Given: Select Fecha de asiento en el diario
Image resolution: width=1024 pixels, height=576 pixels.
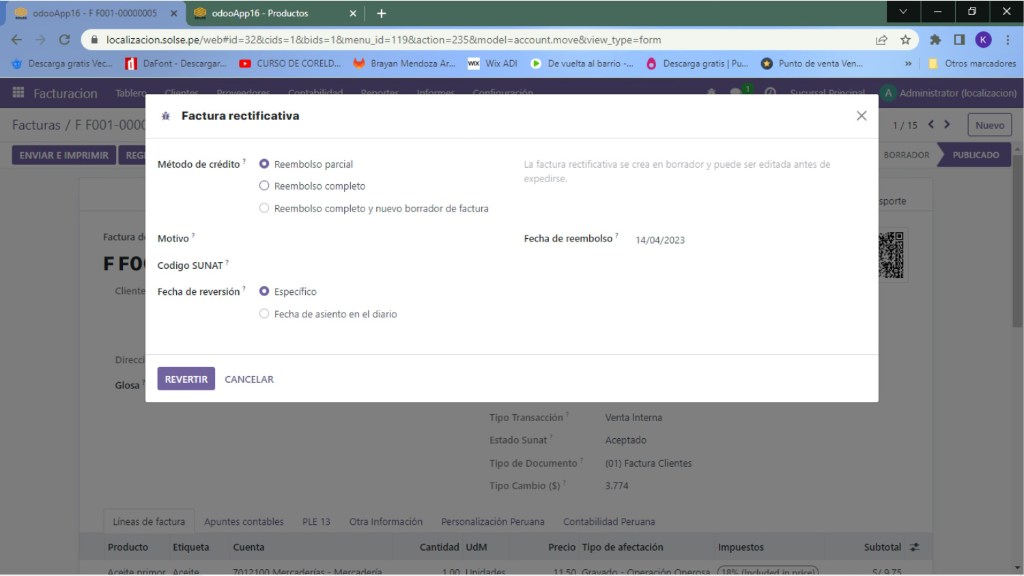Looking at the screenshot, I should pos(264,314).
